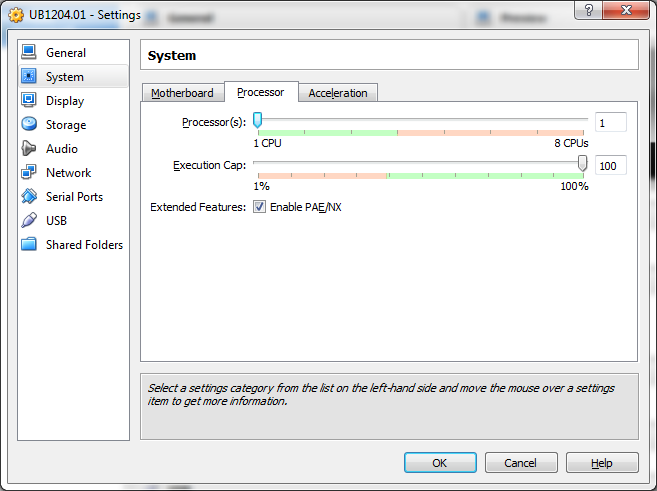Select the Audio speaker icon
The height and width of the screenshot is (491, 657).
29,148
